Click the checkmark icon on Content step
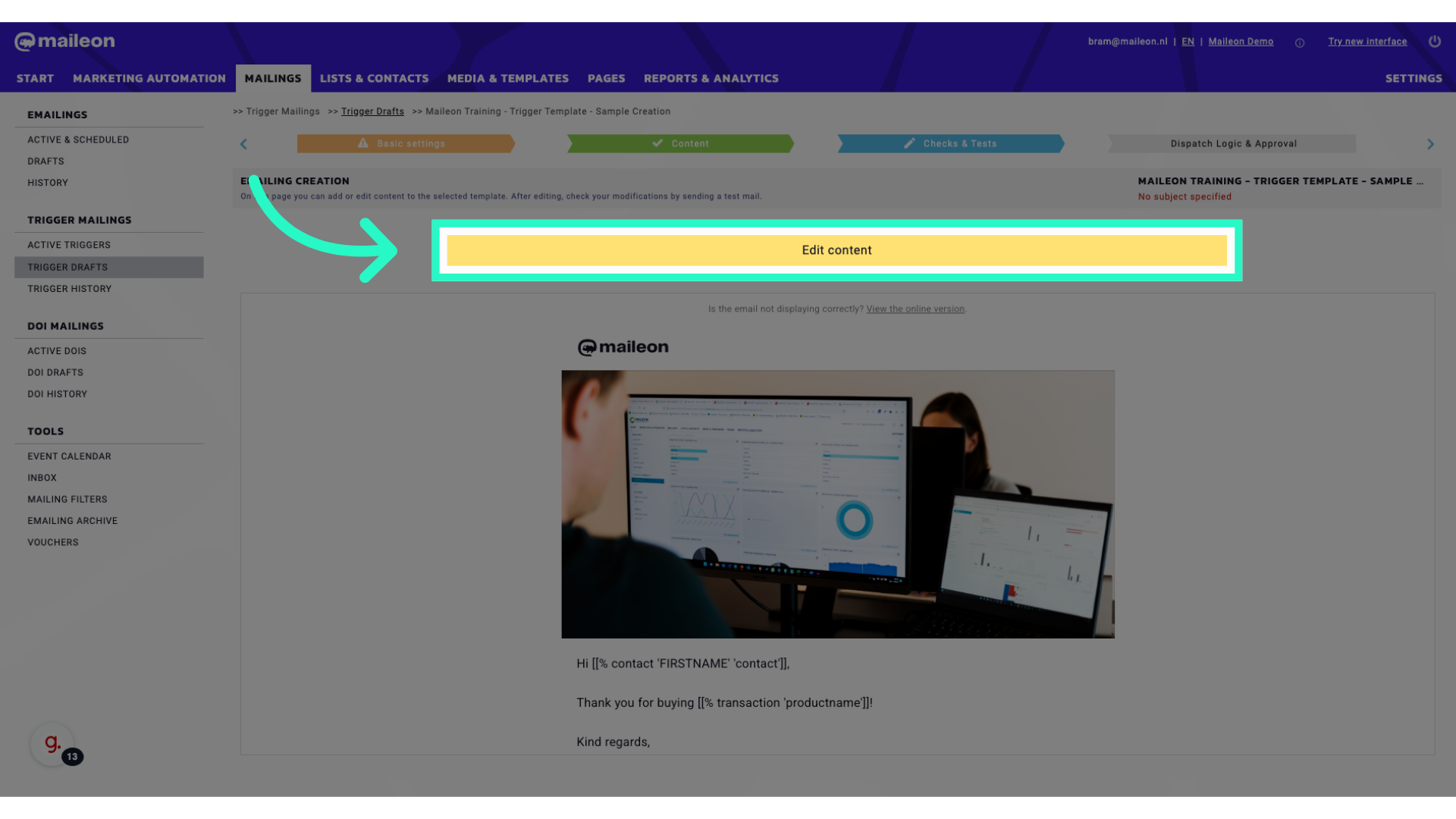The width and height of the screenshot is (1456, 819). (x=657, y=143)
